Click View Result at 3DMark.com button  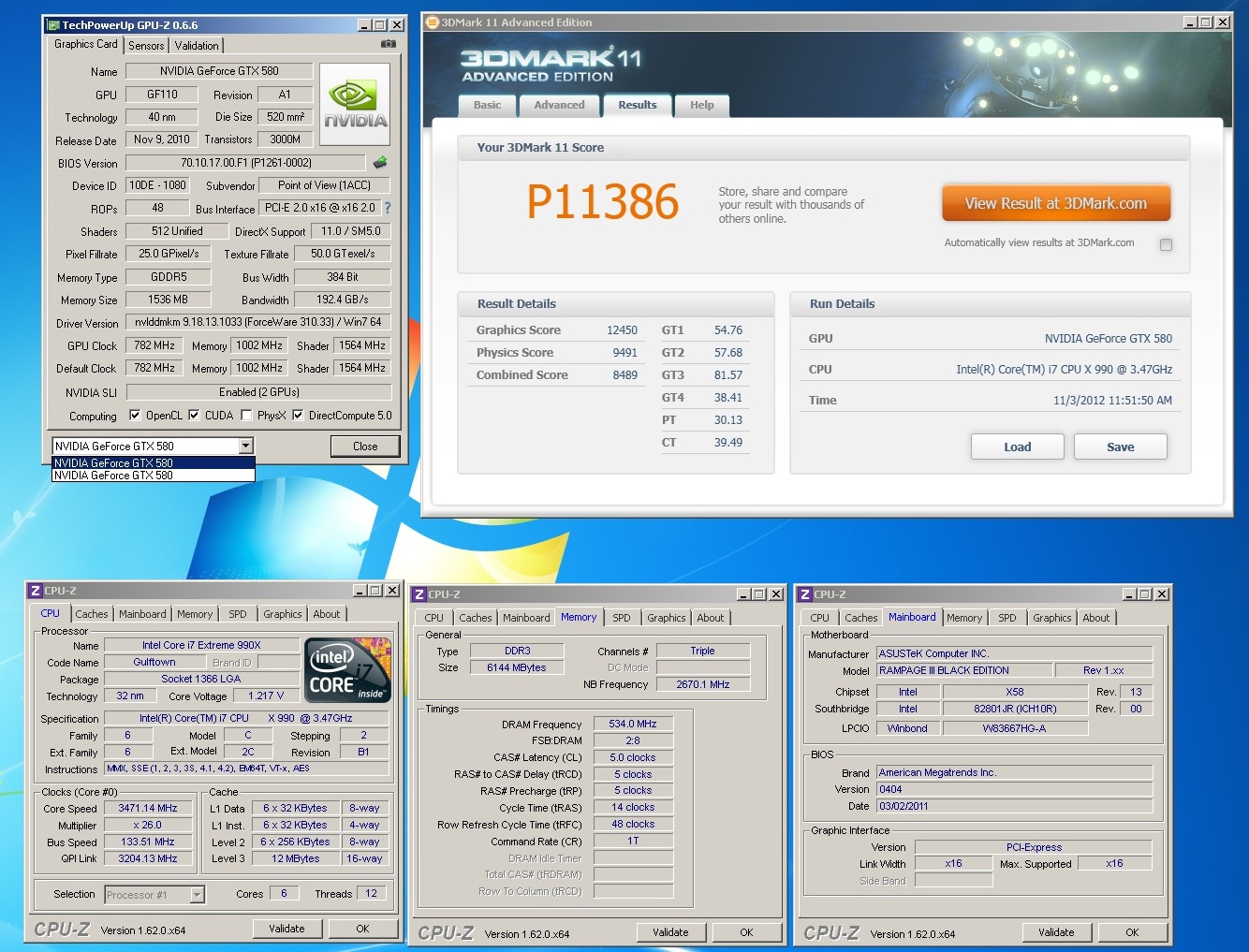click(x=1056, y=203)
